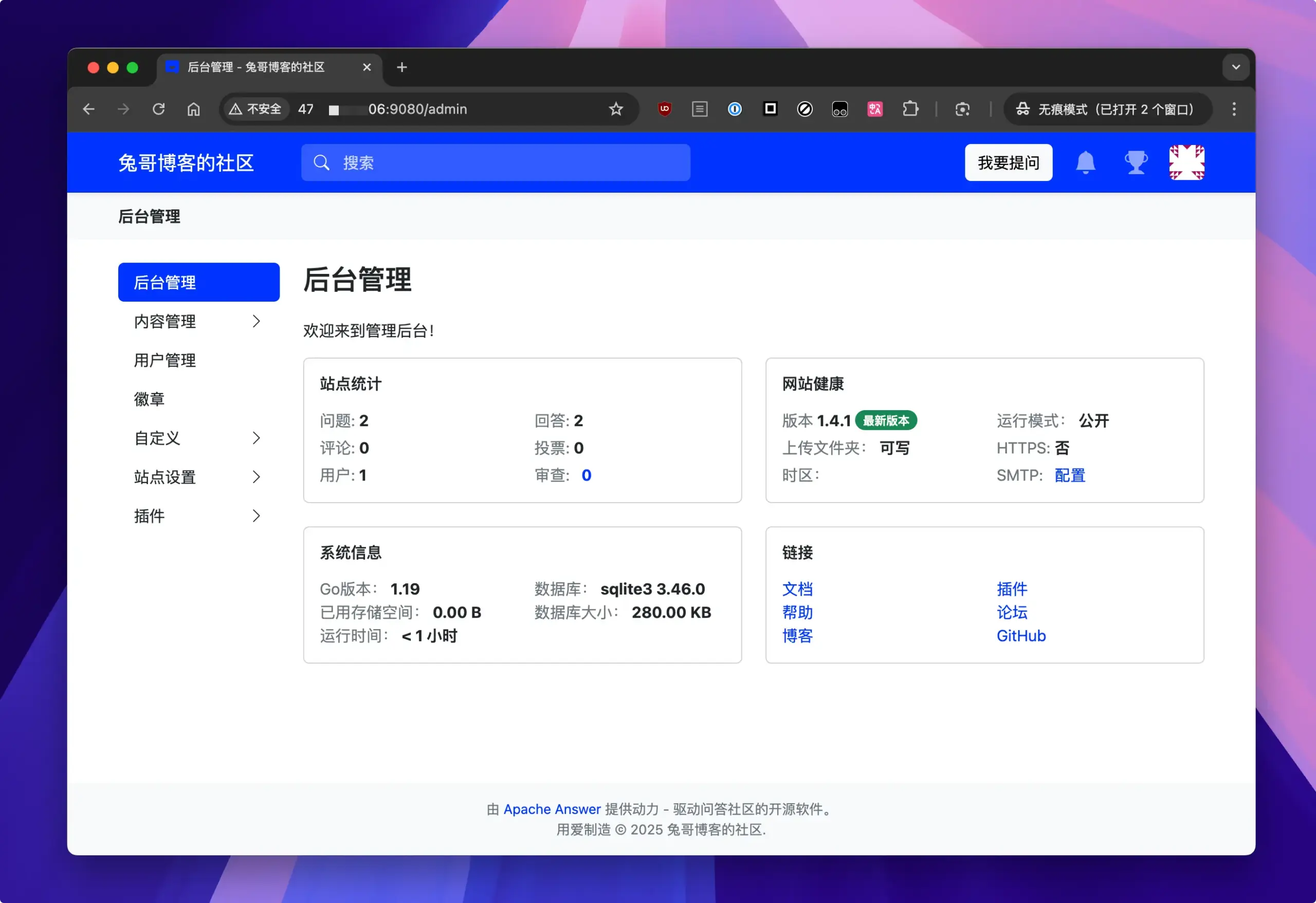Image resolution: width=1316 pixels, height=903 pixels.
Task: Click the browser extensions puzzle icon
Action: (910, 109)
